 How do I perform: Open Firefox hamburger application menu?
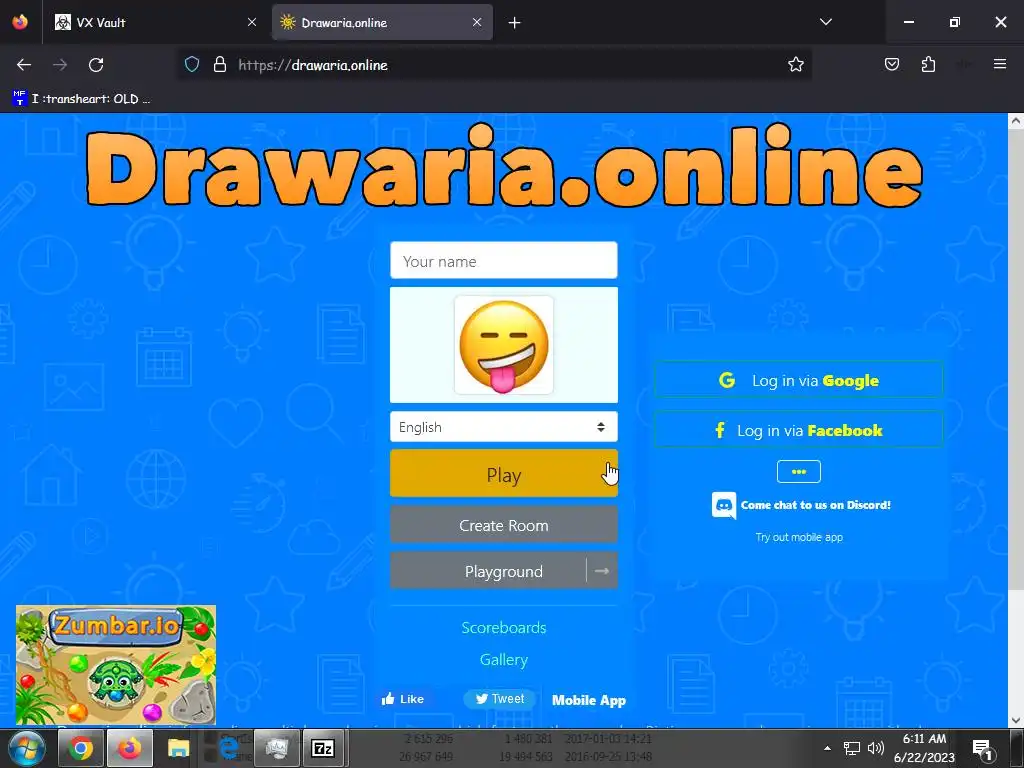[x=1000, y=64]
